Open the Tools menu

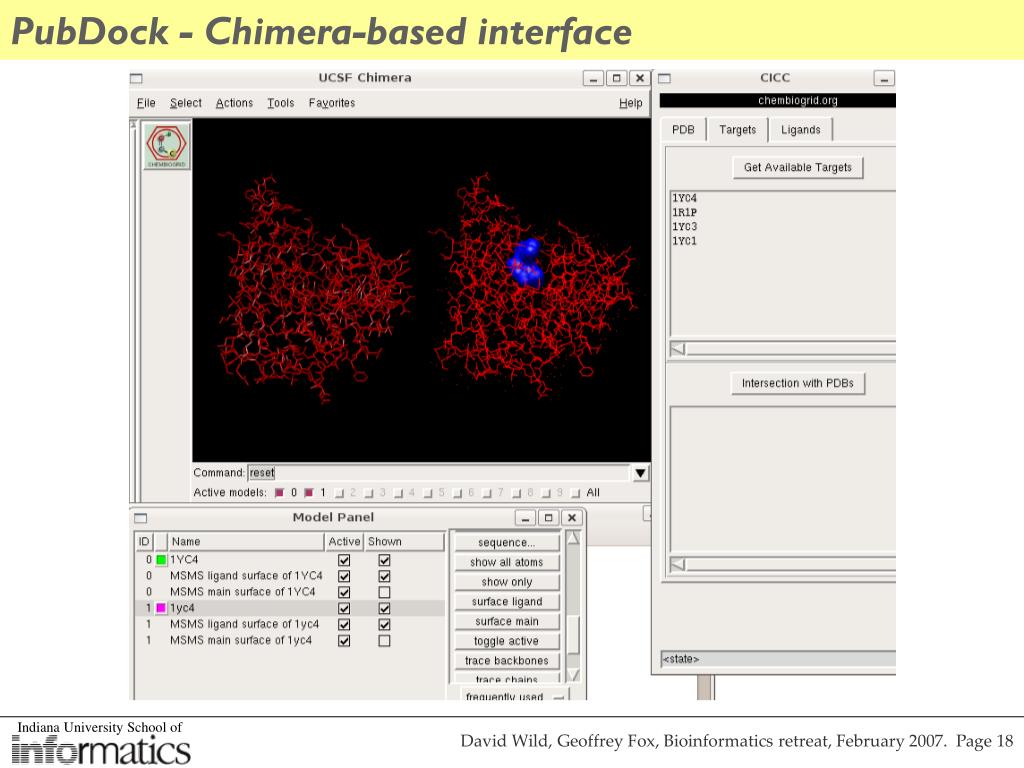tap(281, 103)
